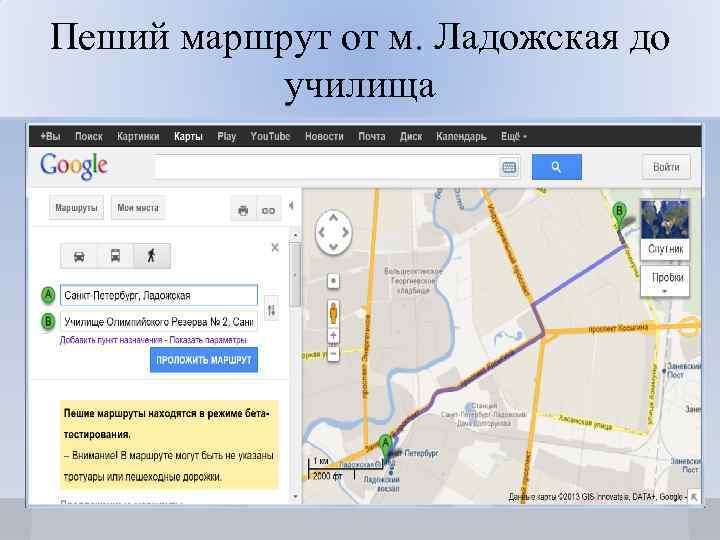The height and width of the screenshot is (540, 720).
Task: Open Карты in the top bar
Action: (x=188, y=136)
